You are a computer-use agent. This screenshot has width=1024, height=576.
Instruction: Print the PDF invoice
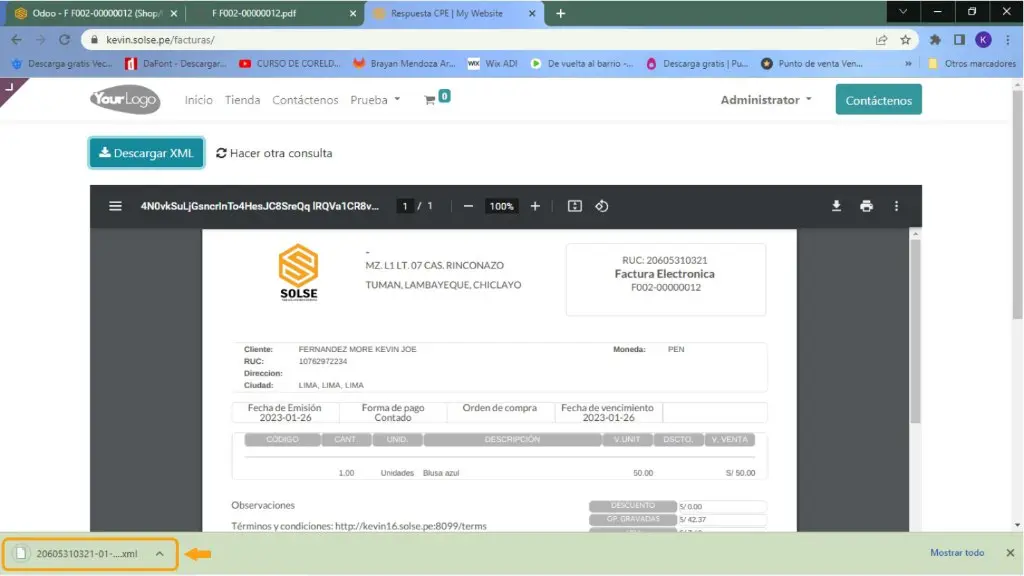[866, 206]
